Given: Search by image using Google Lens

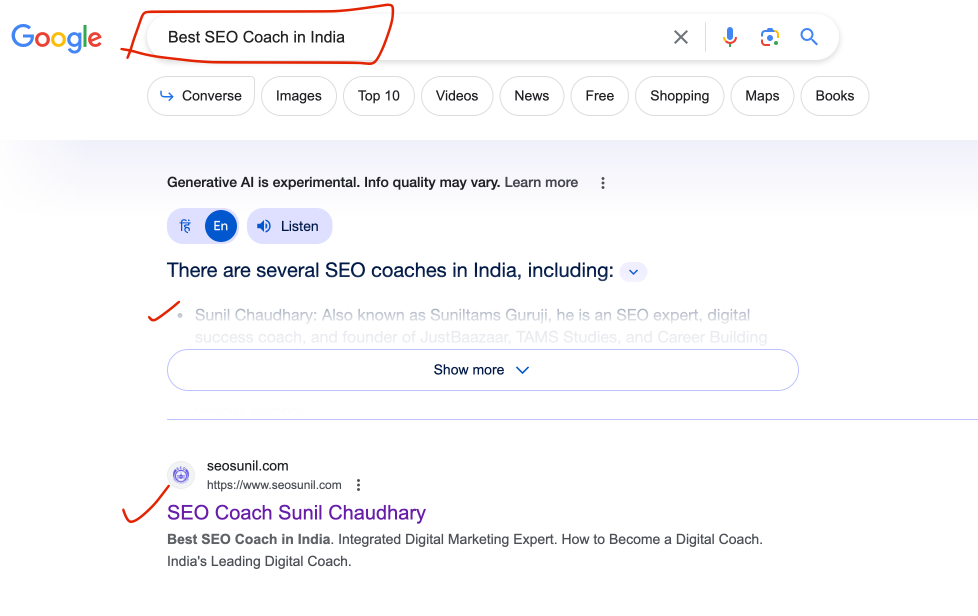Looking at the screenshot, I should point(769,36).
